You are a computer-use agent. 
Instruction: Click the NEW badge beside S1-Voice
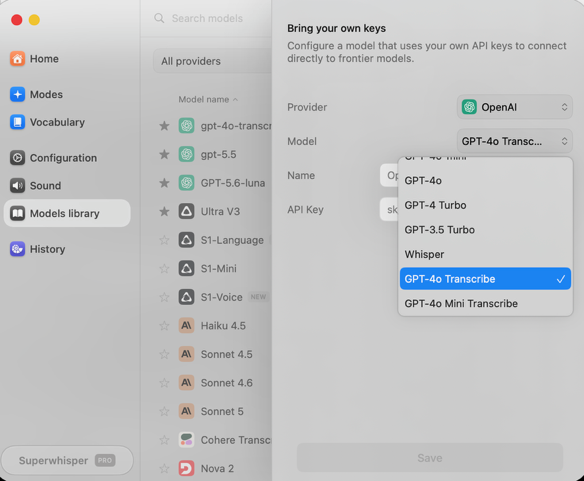click(258, 297)
